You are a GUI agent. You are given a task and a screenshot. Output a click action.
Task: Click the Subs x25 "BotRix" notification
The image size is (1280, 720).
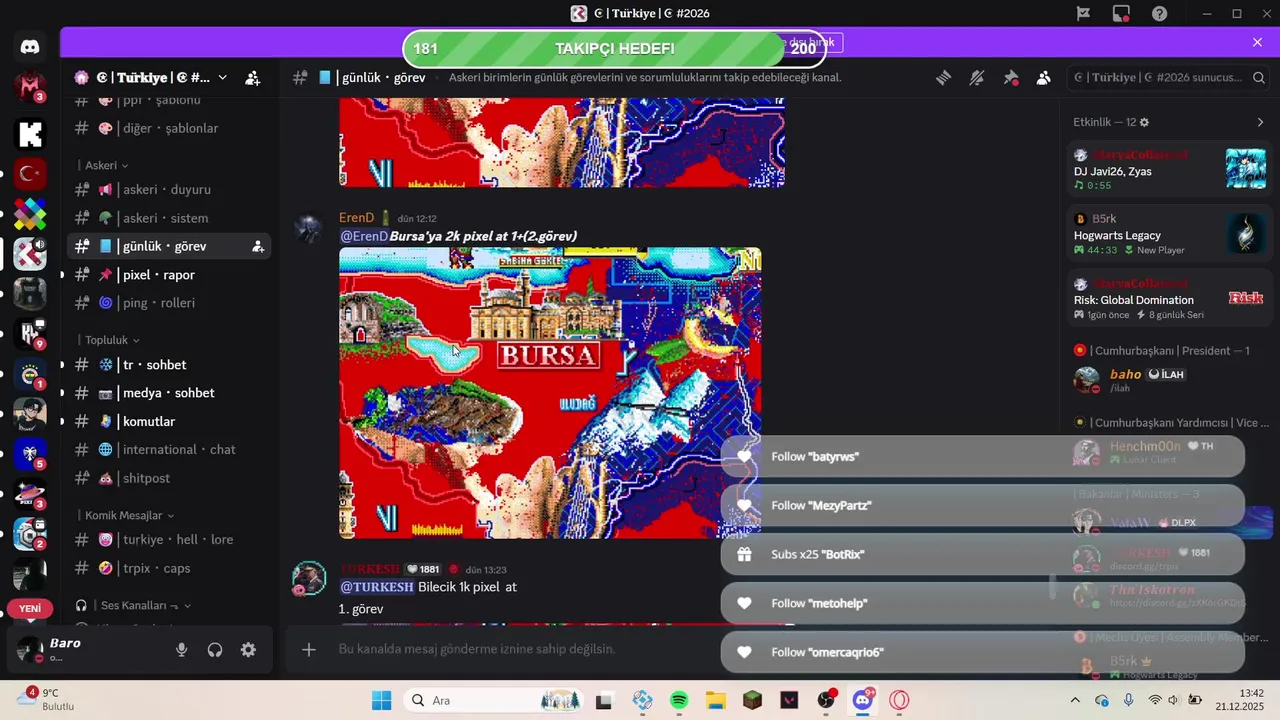point(982,554)
